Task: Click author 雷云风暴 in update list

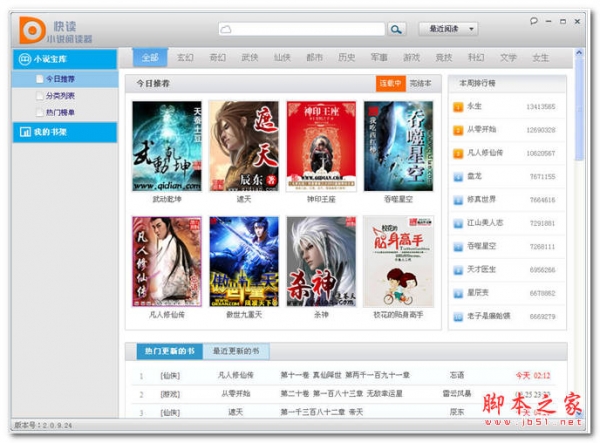Action: tap(457, 393)
